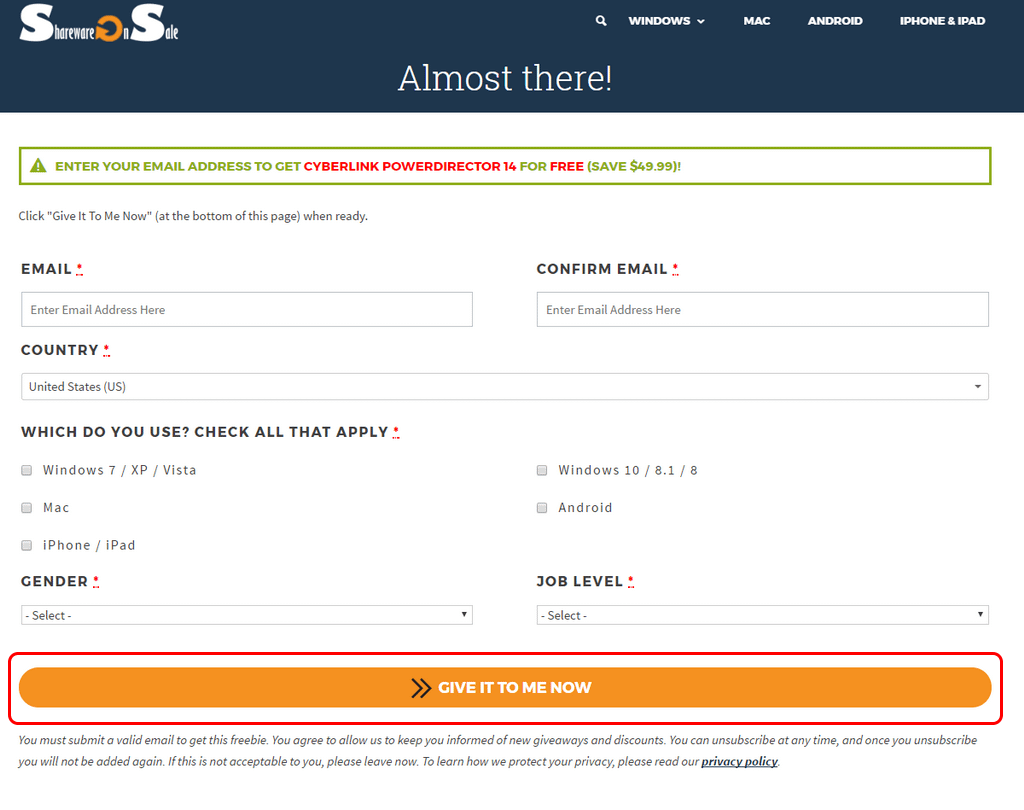Go to the Mac menu item
Viewport: 1024px width, 810px height.
(x=756, y=21)
